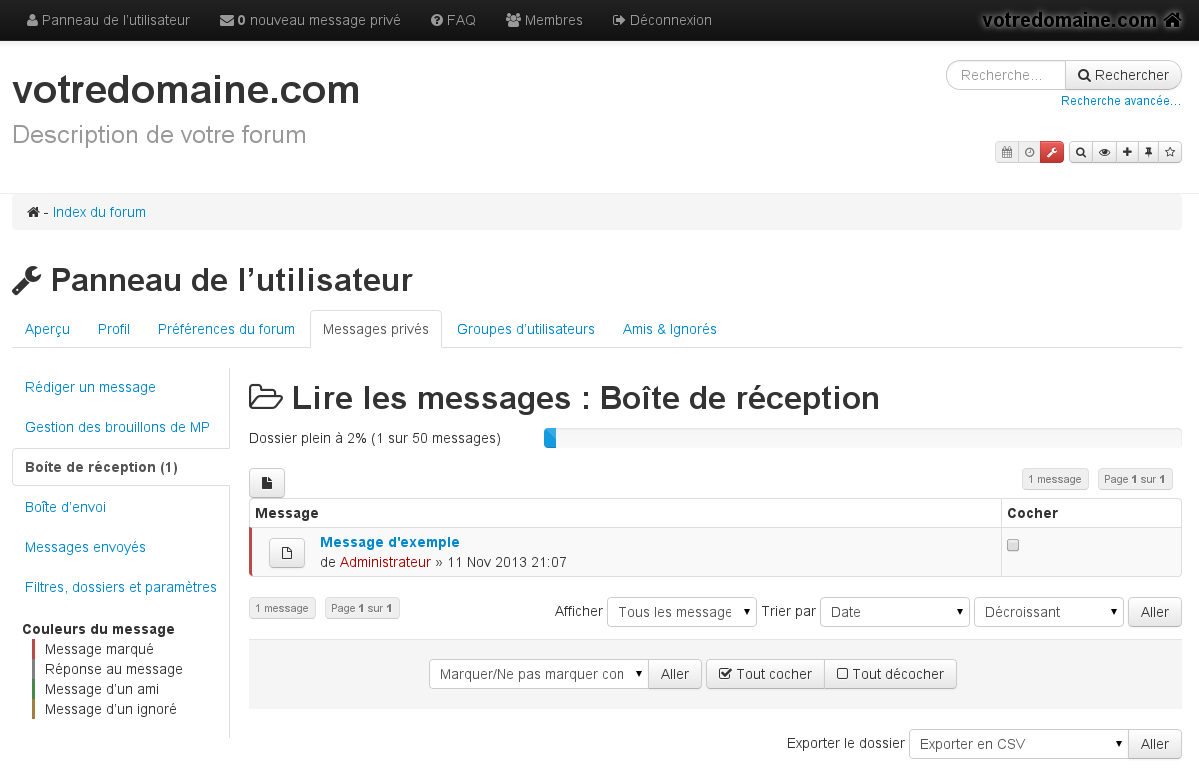Image resolution: width=1199 pixels, height=776 pixels.
Task: Check the Cocher checkbox for Message d'exemple
Action: coord(1013,545)
